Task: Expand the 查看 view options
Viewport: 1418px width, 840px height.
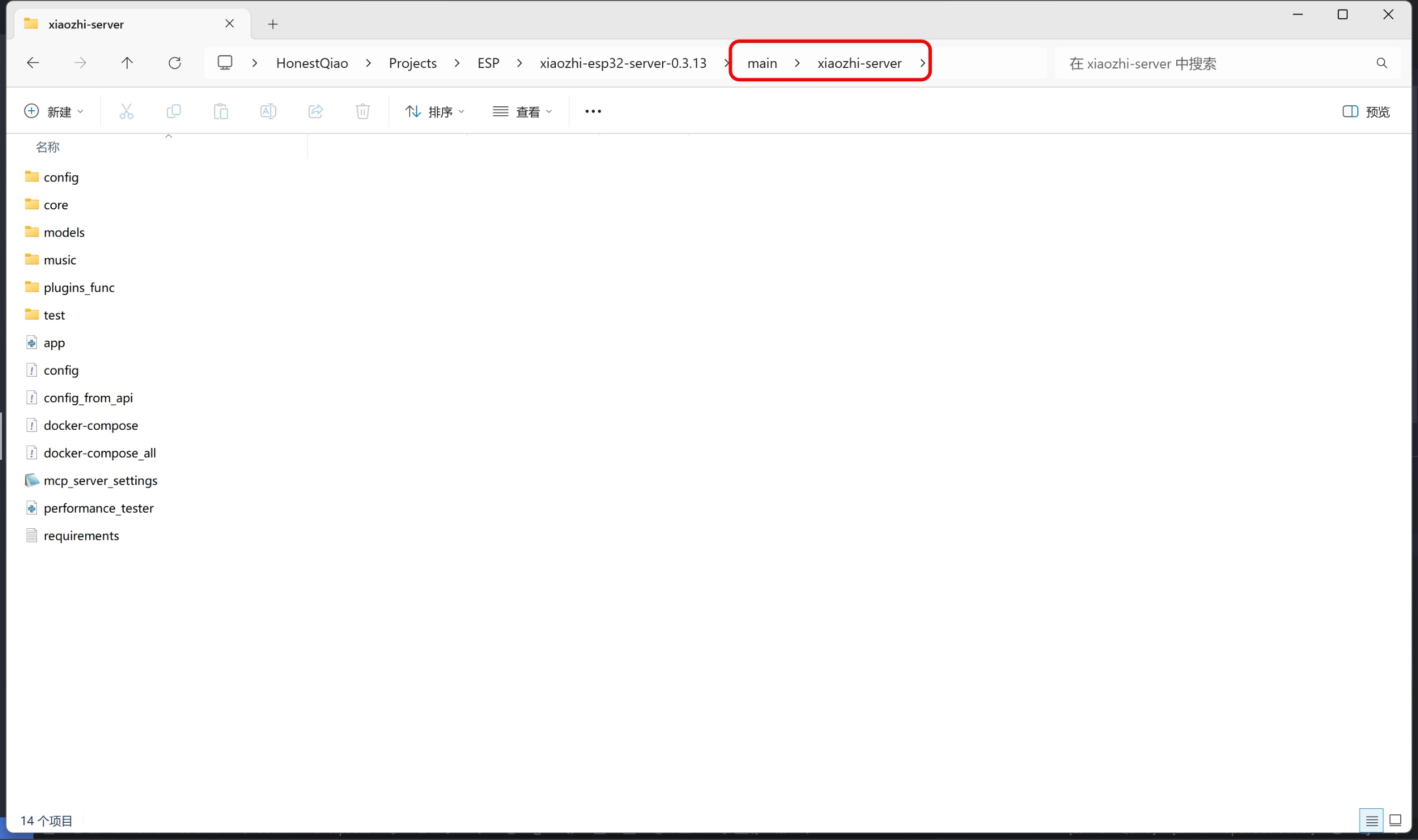Action: (522, 111)
